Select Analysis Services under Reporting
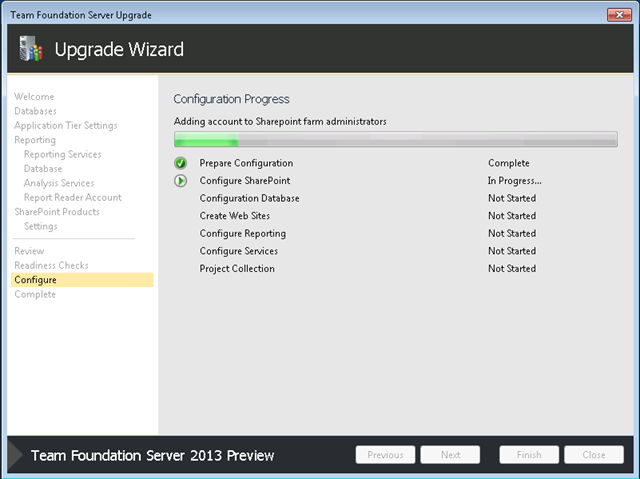Screen dimensions: 640x479 [58, 183]
